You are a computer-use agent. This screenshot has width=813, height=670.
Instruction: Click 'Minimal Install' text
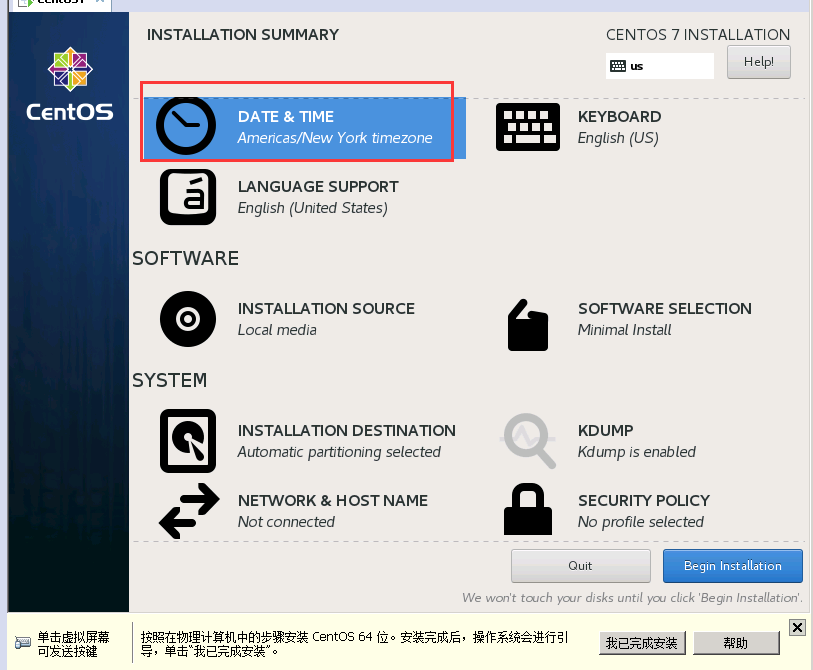tap(624, 330)
